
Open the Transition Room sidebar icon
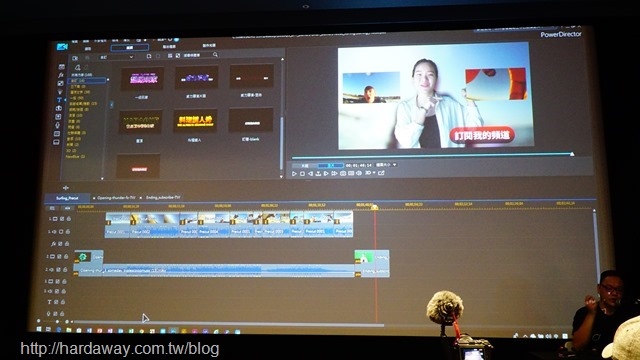[x=59, y=108]
